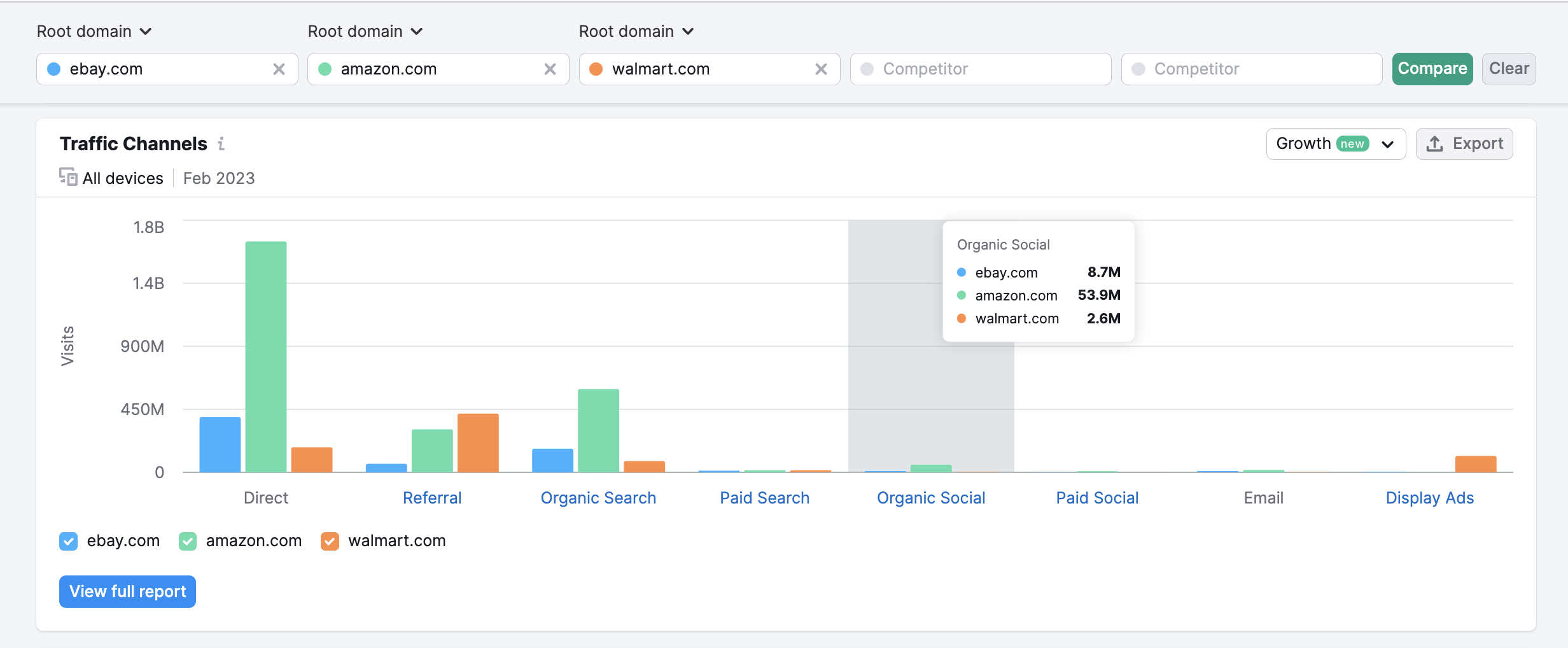Viewport: 1568px width, 648px height.
Task: Expand the Growth dropdown
Action: coord(1336,144)
